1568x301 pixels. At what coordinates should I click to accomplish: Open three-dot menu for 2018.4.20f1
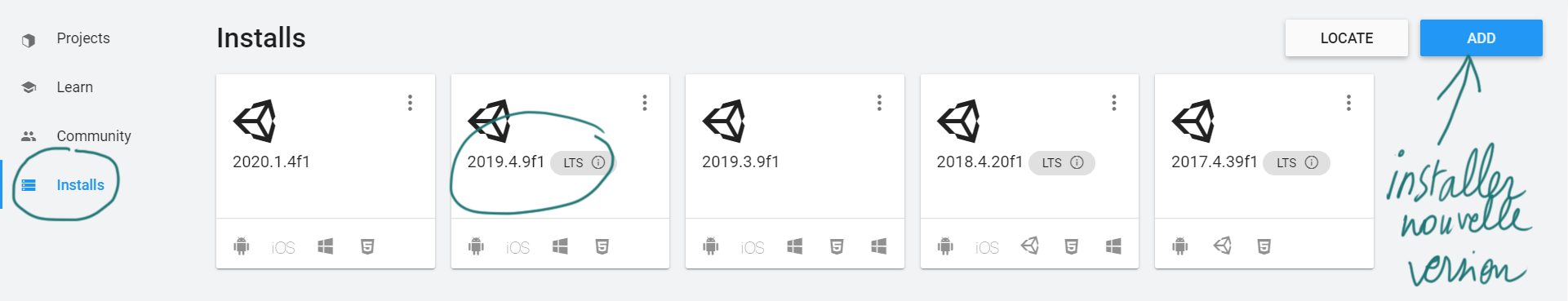[x=1114, y=103]
